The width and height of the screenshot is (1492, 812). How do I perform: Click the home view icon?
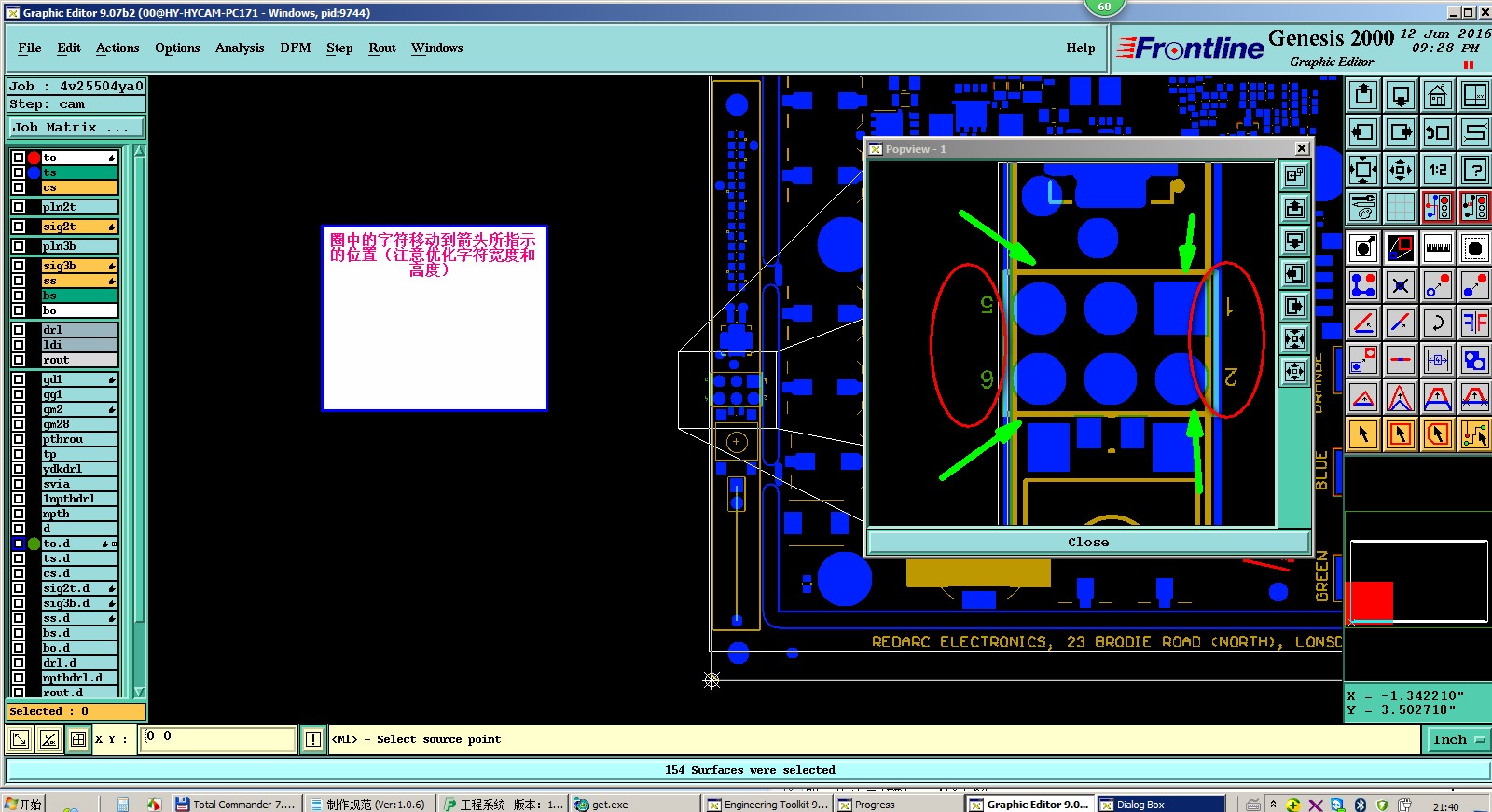[1438, 95]
